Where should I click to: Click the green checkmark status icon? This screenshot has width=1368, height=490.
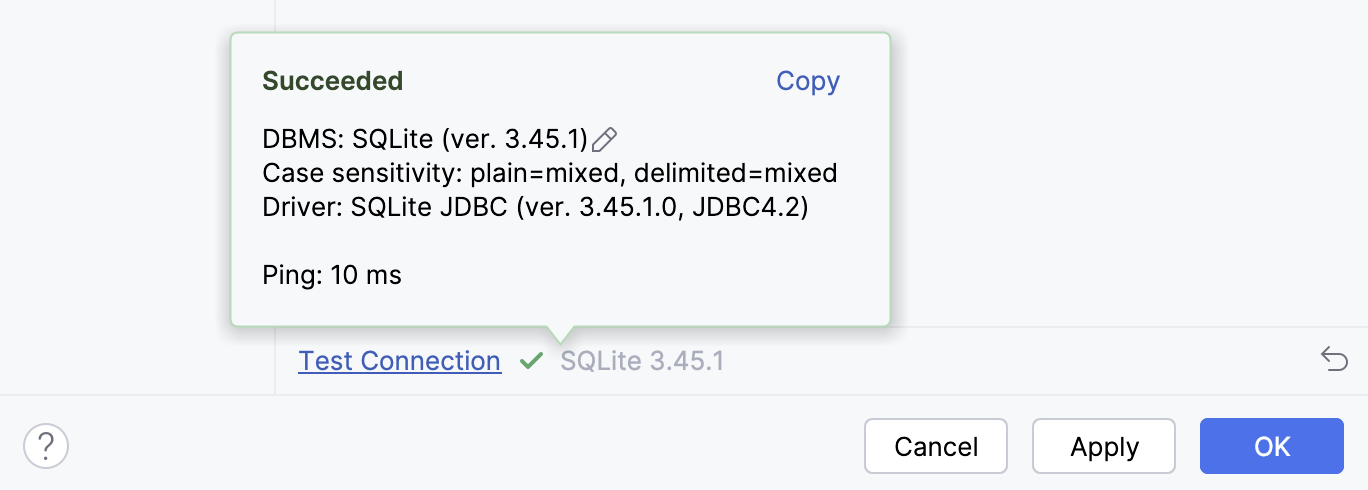pos(531,361)
